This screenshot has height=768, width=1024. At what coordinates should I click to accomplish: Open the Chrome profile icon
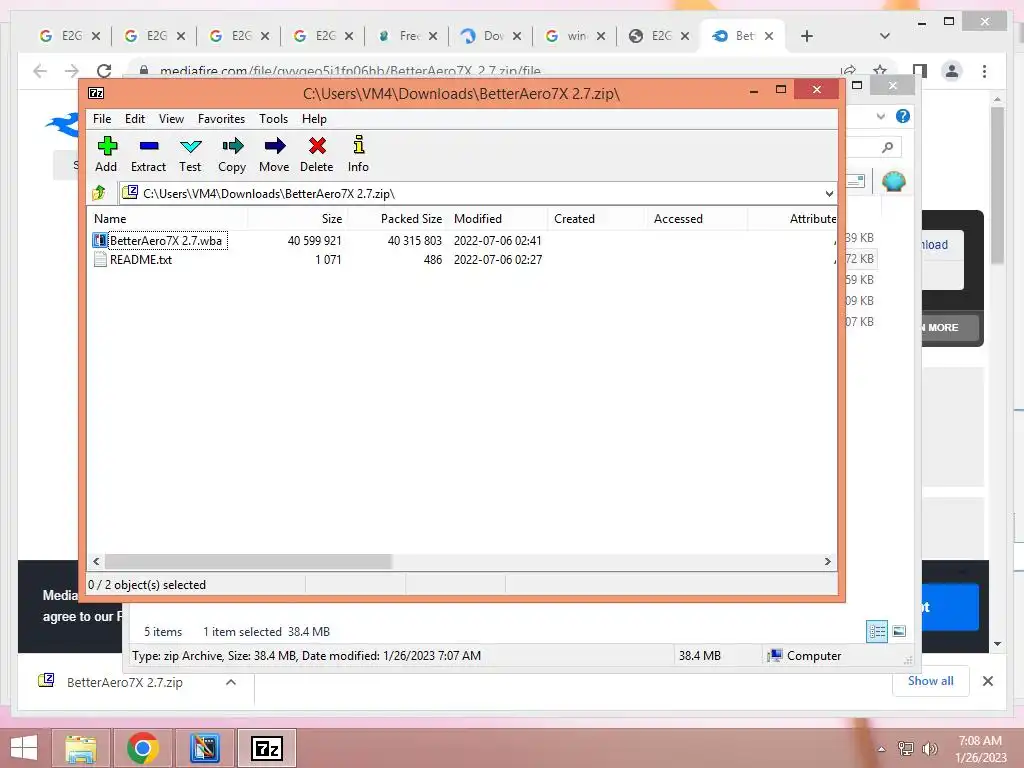pos(952,71)
